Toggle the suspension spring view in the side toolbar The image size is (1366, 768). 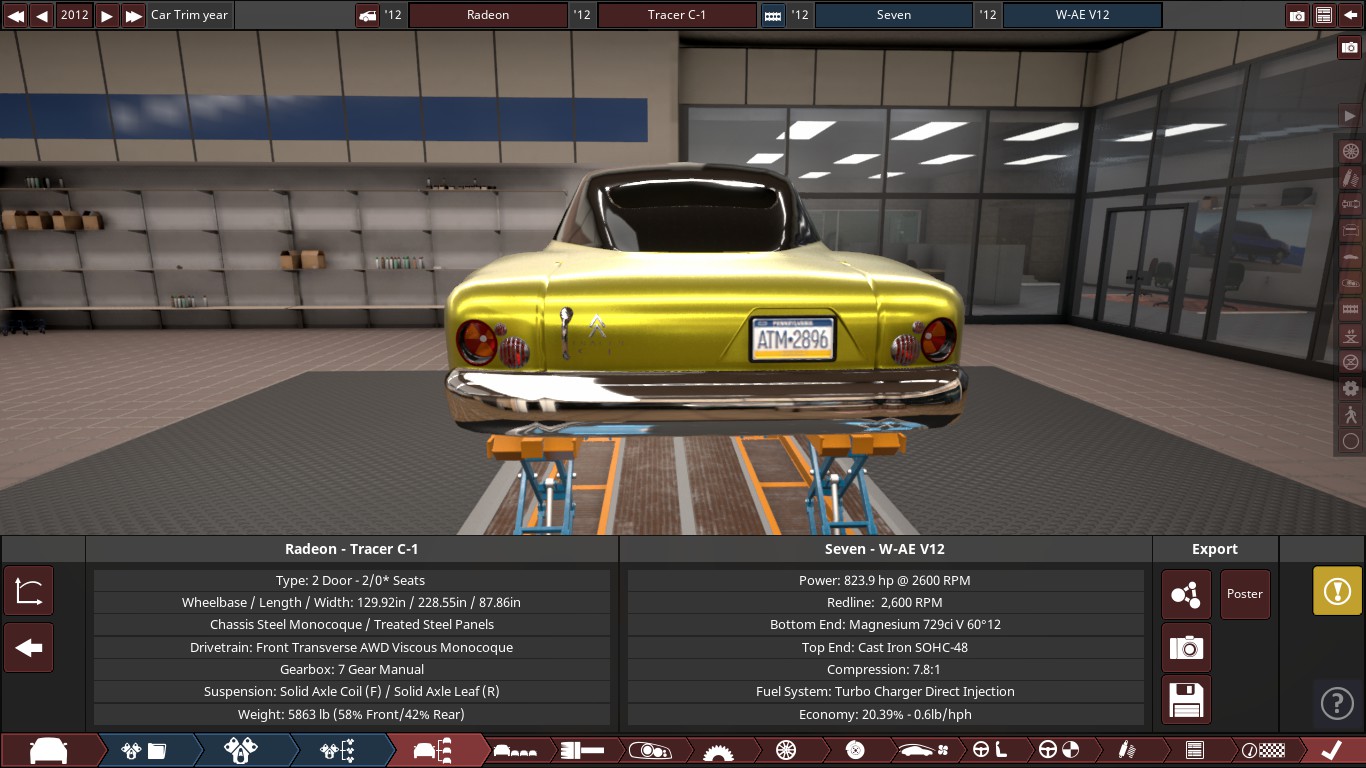pos(1350,178)
